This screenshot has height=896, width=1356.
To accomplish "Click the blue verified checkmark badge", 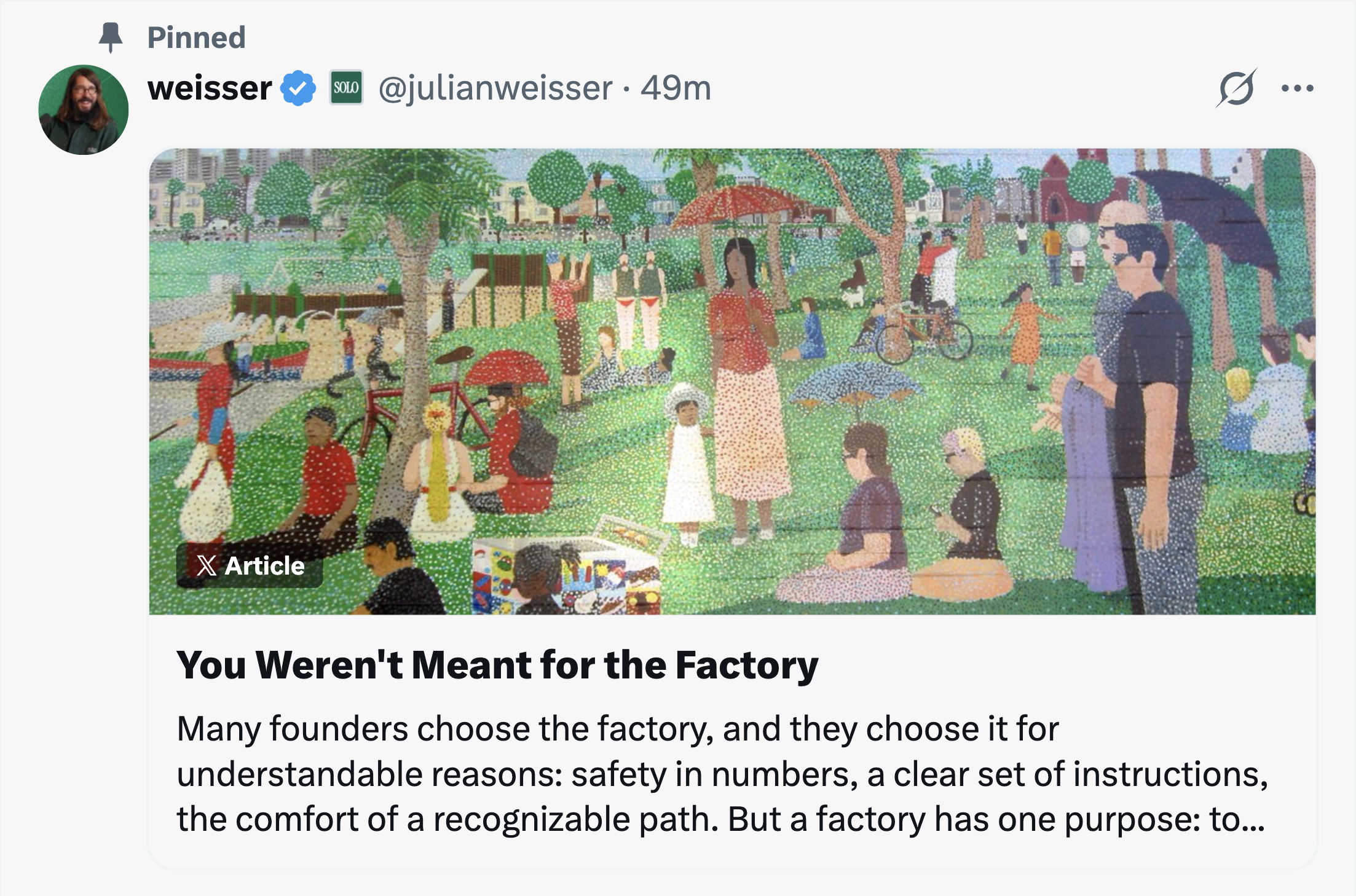I will 298,88.
